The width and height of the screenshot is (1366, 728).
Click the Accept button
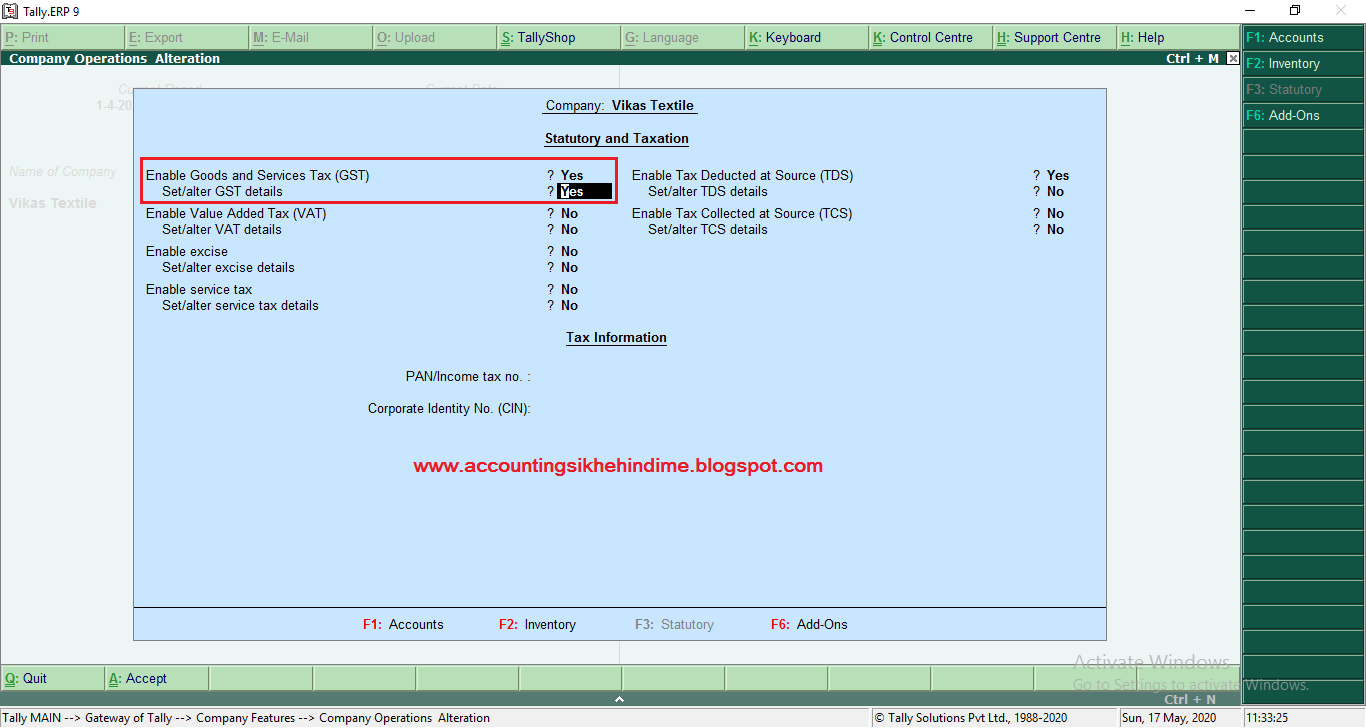click(x=156, y=678)
